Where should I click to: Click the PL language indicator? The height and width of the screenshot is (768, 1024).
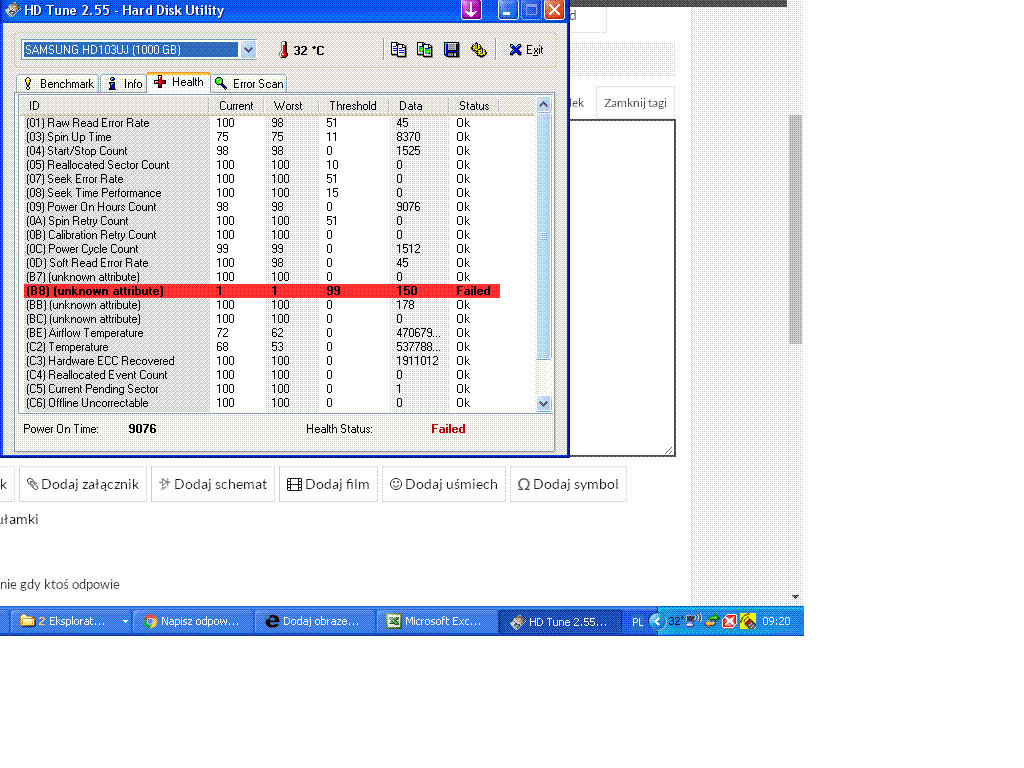pyautogui.click(x=637, y=622)
